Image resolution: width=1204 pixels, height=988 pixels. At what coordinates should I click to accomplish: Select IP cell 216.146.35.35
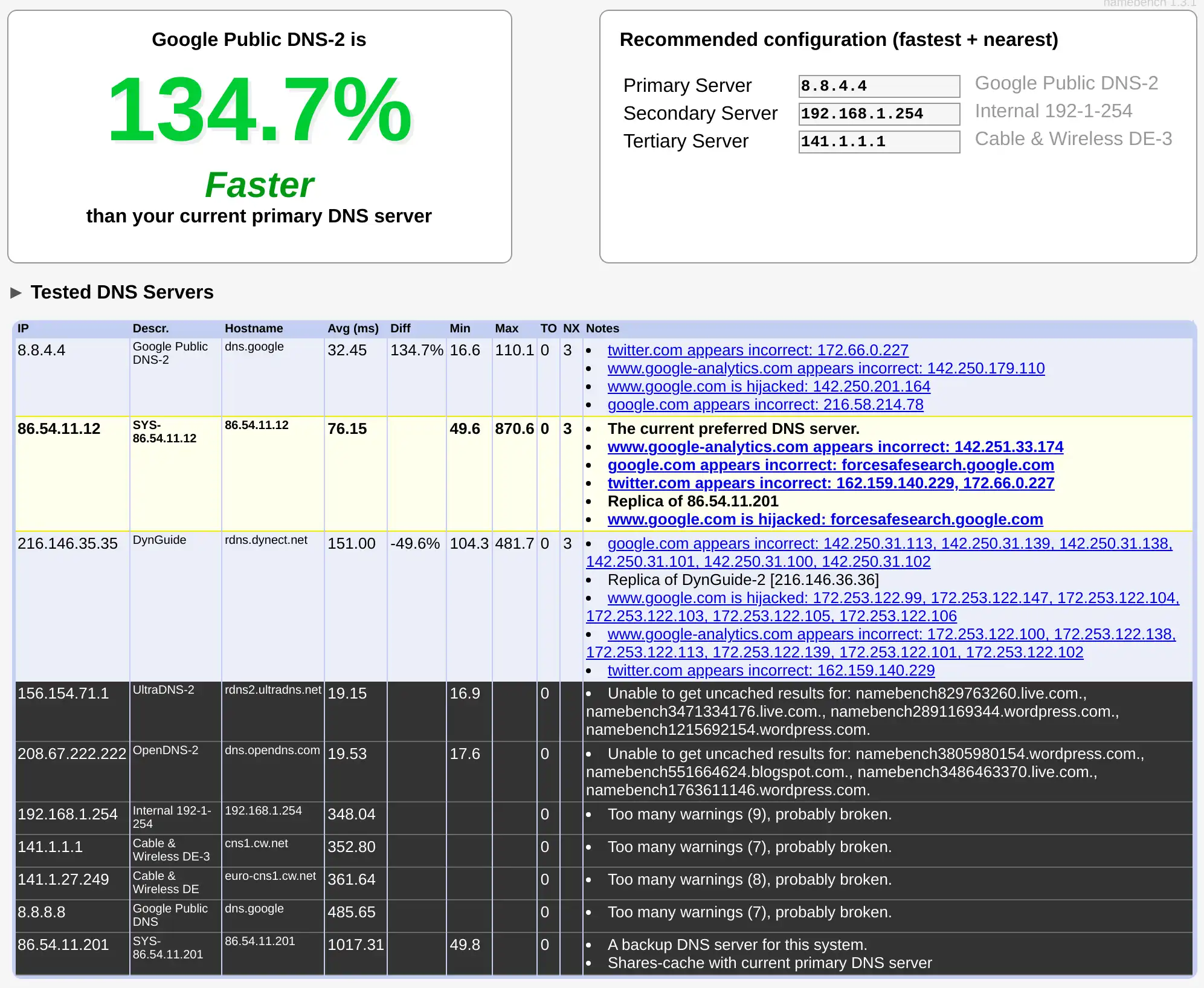click(x=67, y=544)
